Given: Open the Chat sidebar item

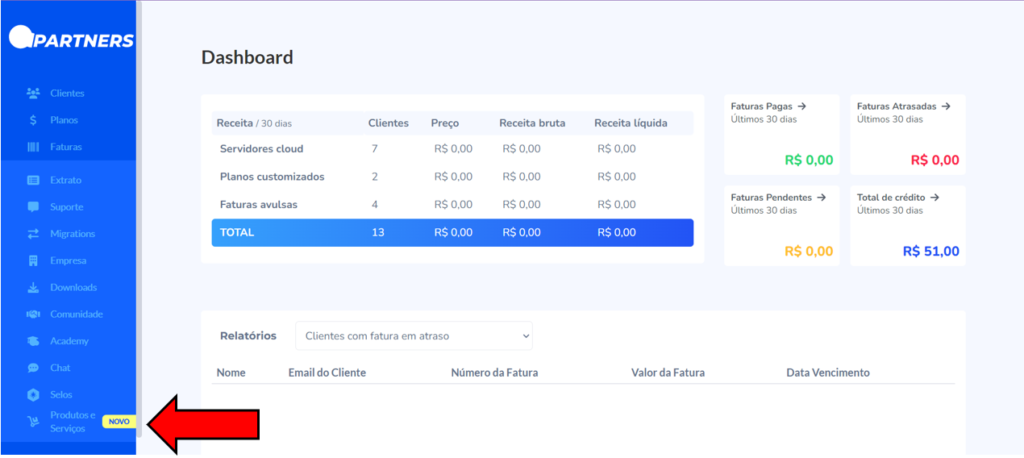Looking at the screenshot, I should coord(60,368).
